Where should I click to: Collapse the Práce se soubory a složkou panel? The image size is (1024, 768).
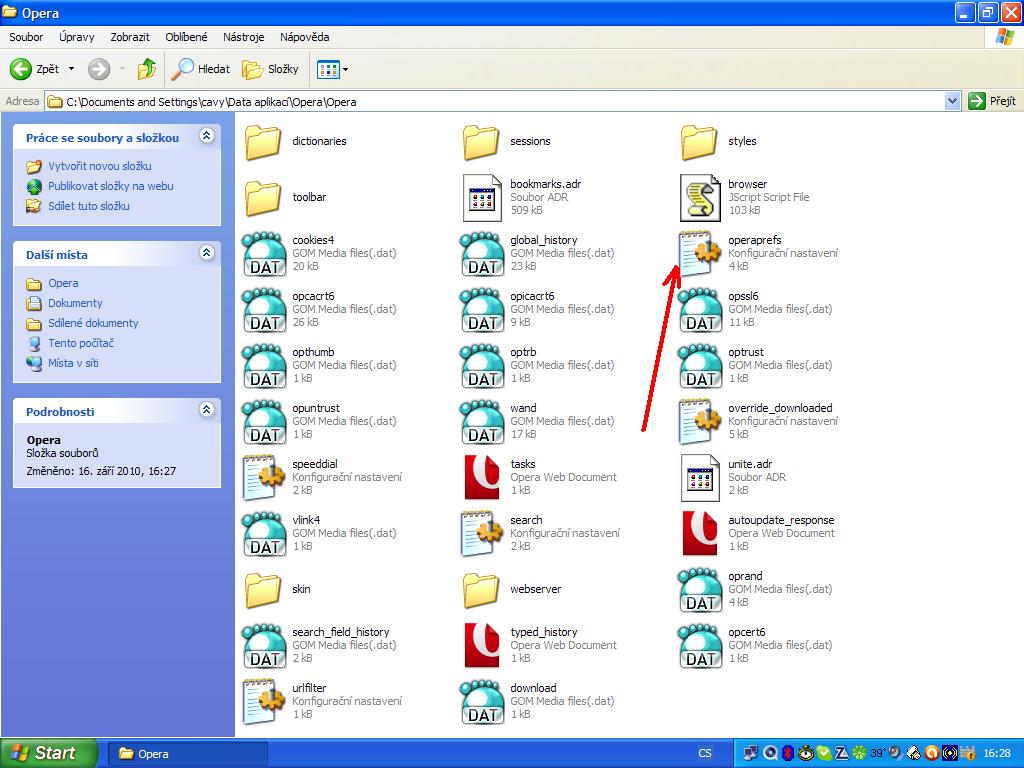[x=207, y=137]
